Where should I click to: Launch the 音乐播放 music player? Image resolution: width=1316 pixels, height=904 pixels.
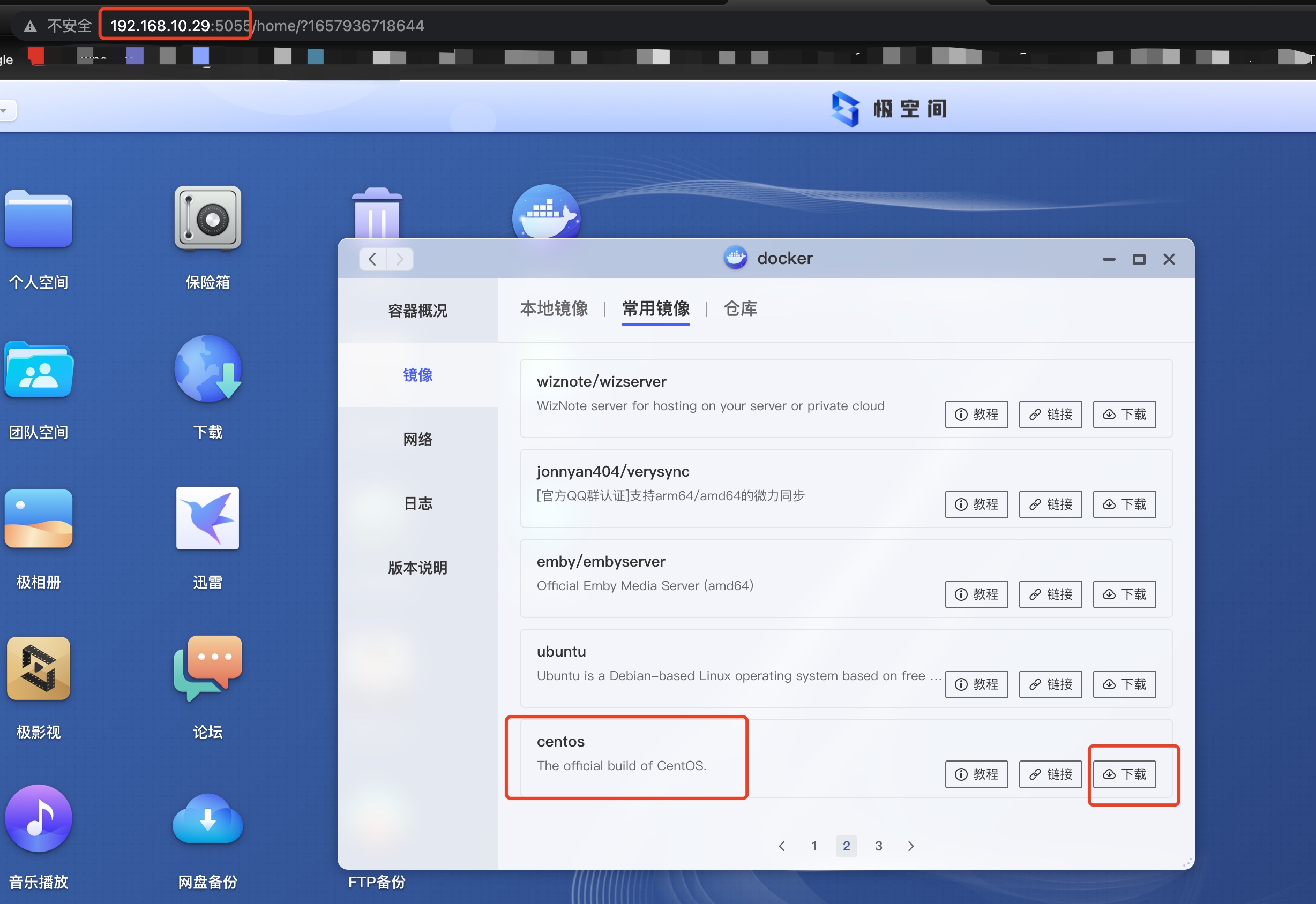(39, 818)
